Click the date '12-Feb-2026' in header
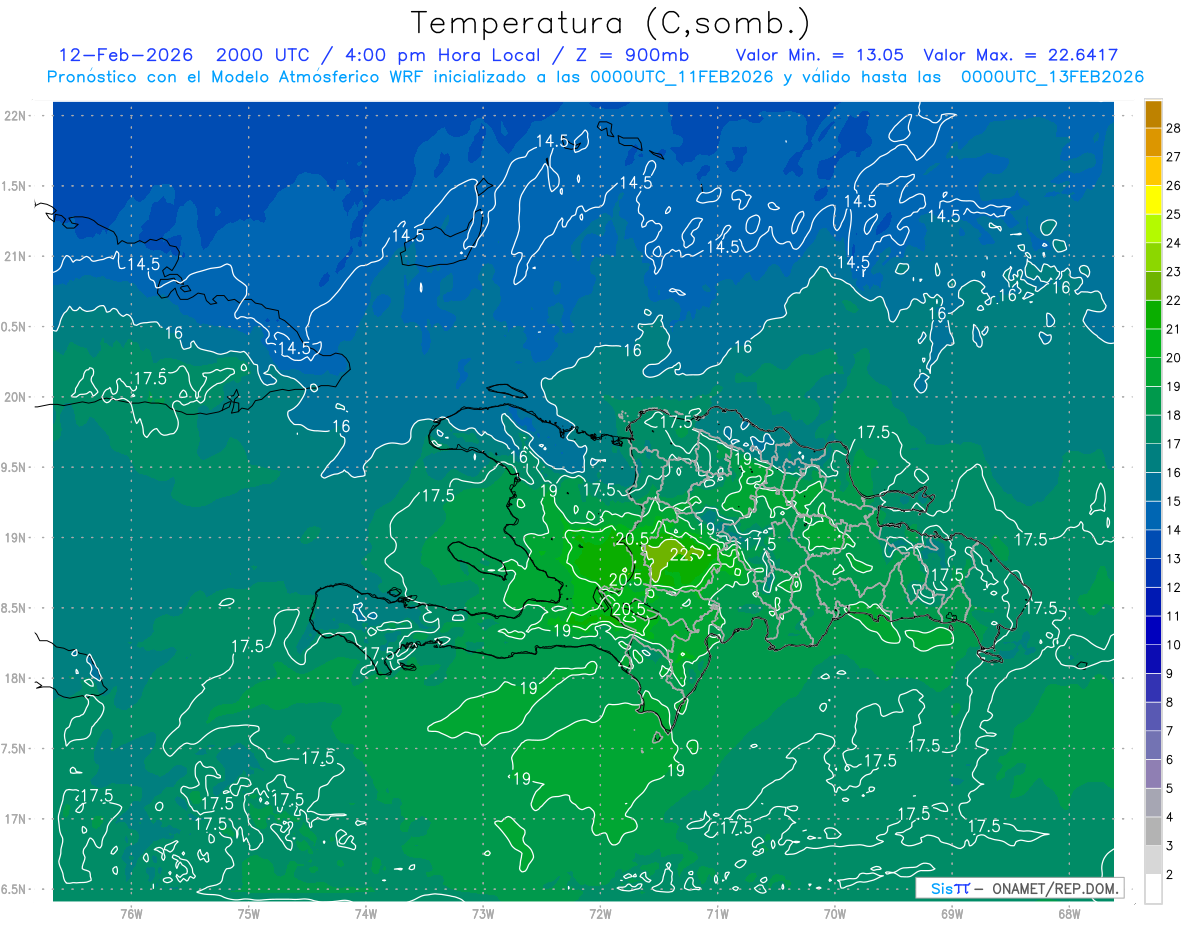The height and width of the screenshot is (927, 1200). [127, 55]
